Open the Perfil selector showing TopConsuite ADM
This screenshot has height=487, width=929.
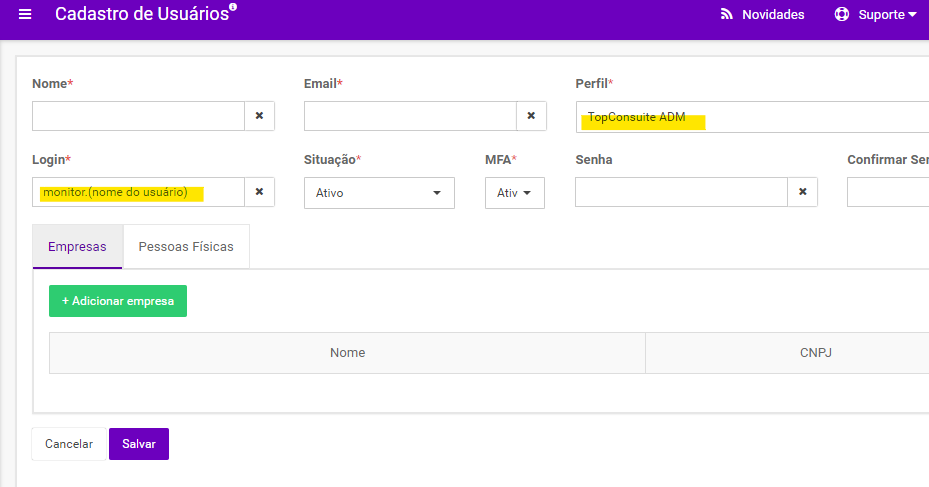coord(752,117)
